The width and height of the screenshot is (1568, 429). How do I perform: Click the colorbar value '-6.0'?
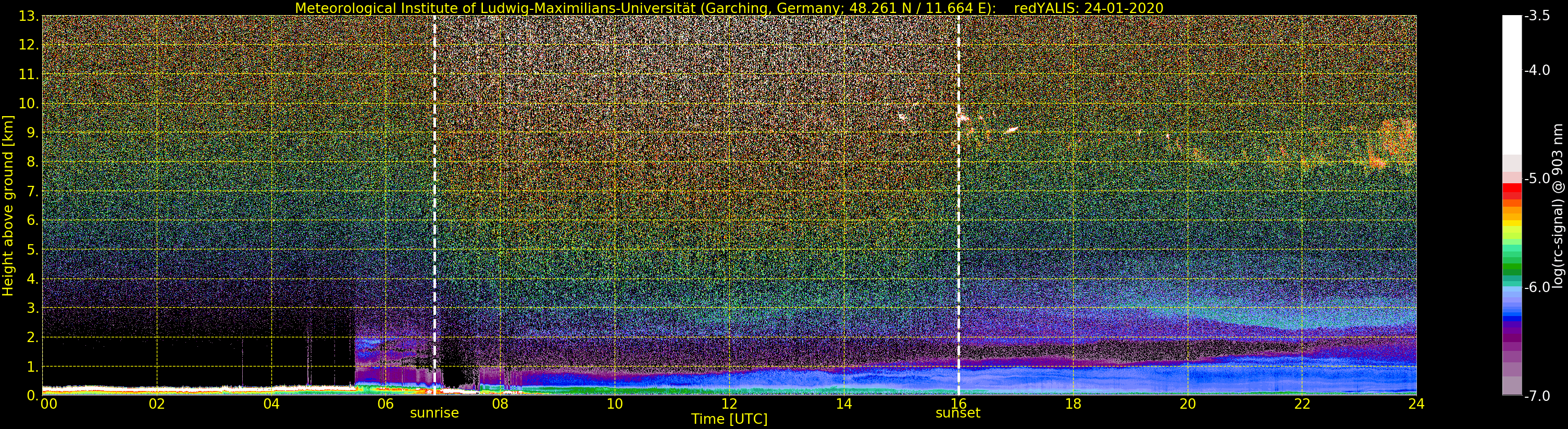pyautogui.click(x=1537, y=287)
